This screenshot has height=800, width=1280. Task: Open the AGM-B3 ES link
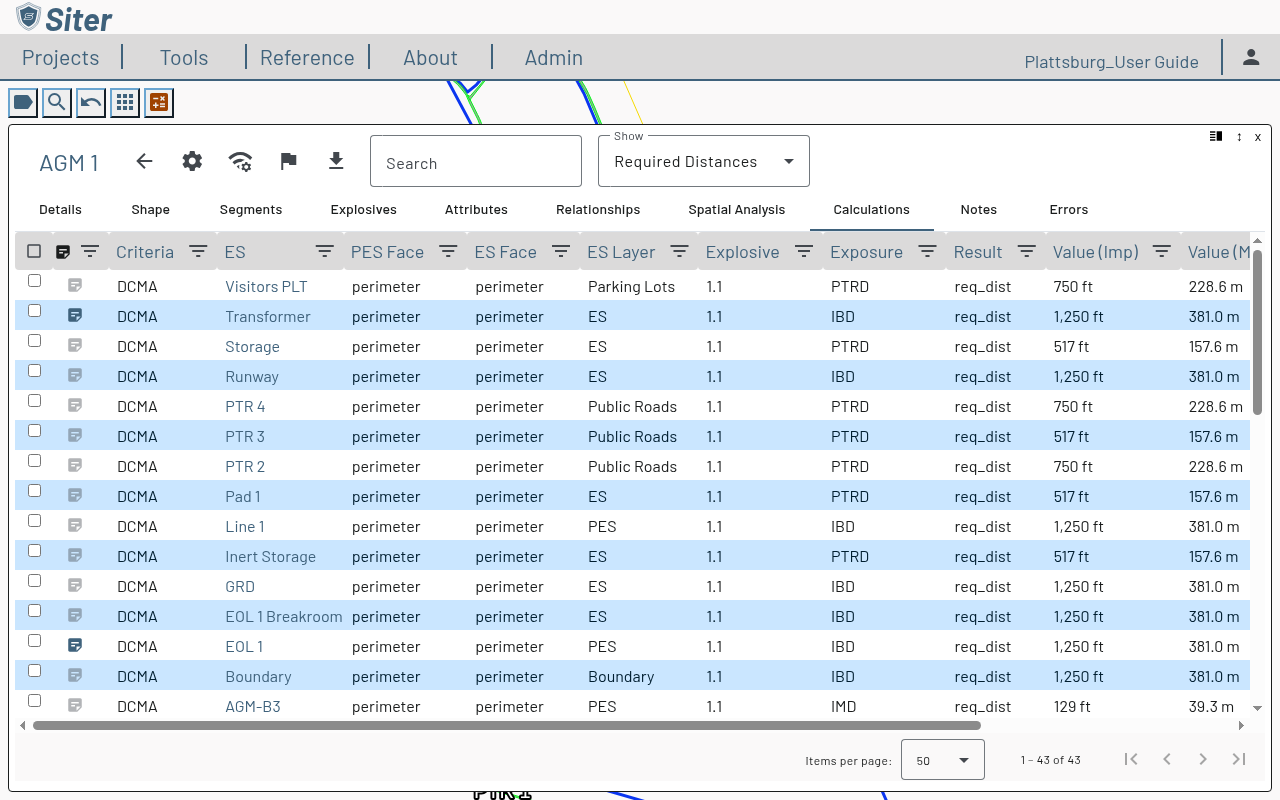tap(253, 706)
